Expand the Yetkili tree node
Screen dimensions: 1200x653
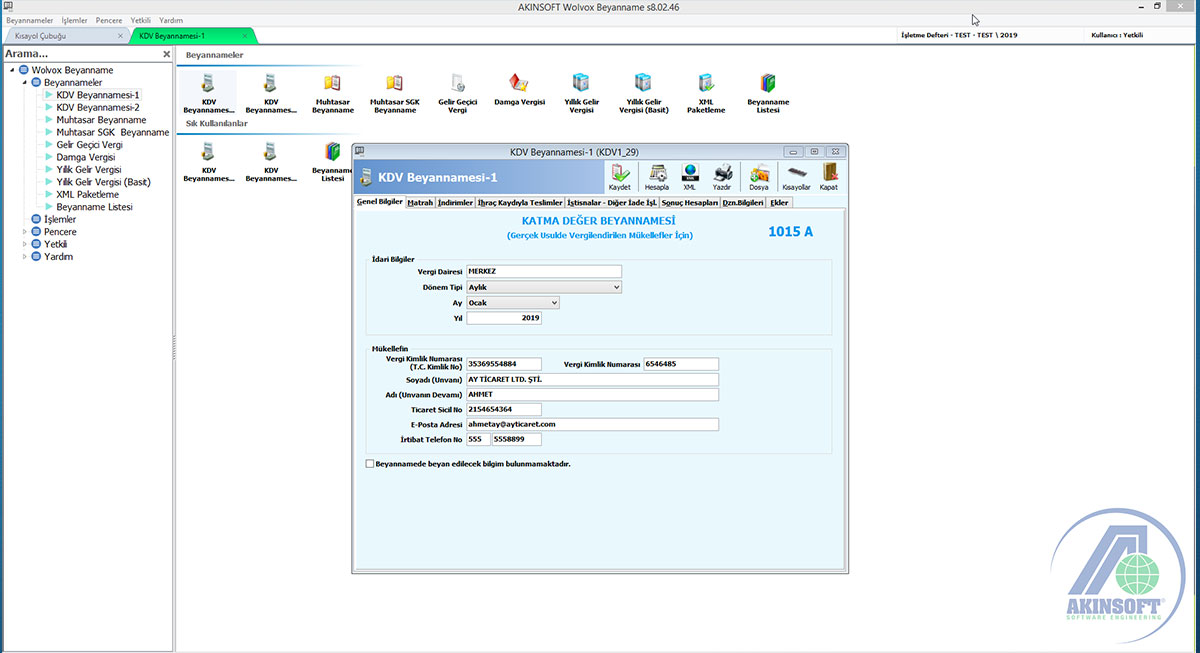point(26,244)
